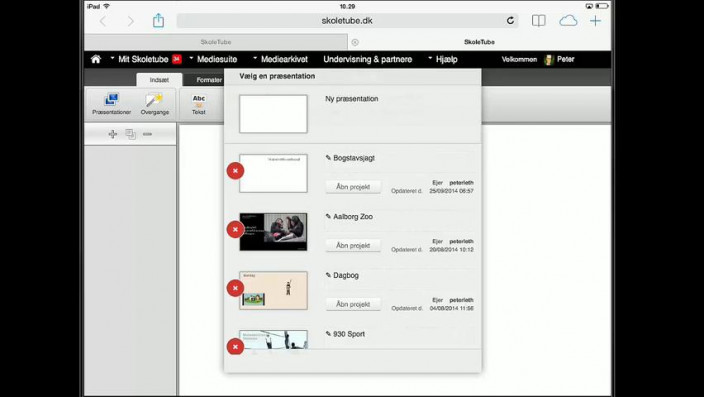Open Safari bookmarks book icon
This screenshot has height=397, width=704.
click(538, 21)
